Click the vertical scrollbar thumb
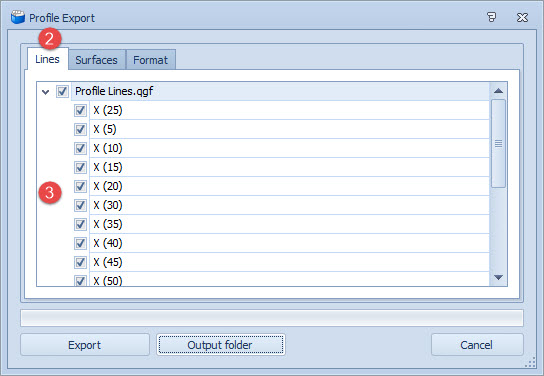The height and width of the screenshot is (376, 544). (x=499, y=144)
